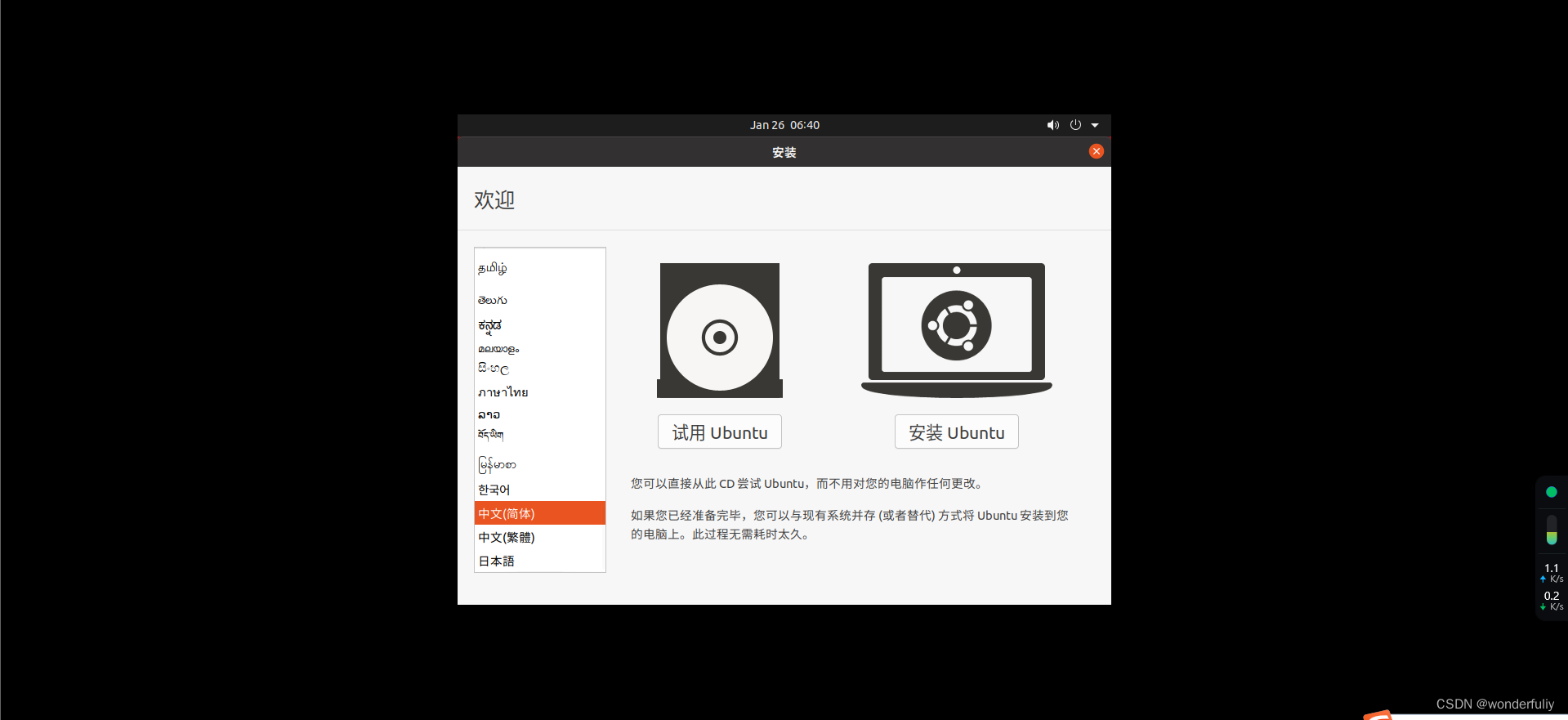Click the power icon in top bar
Screen dimensions: 1568x720
[1075, 125]
